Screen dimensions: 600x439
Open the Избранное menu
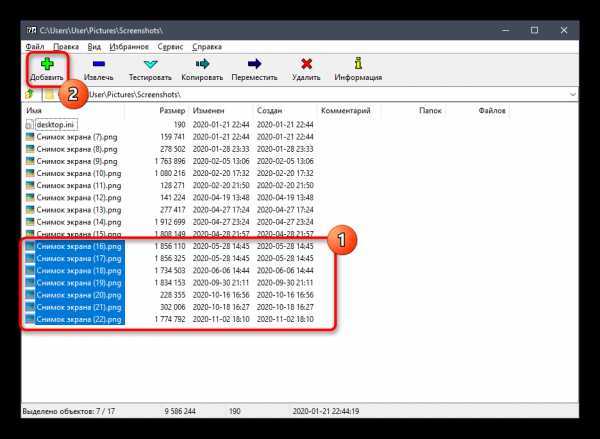(x=129, y=47)
